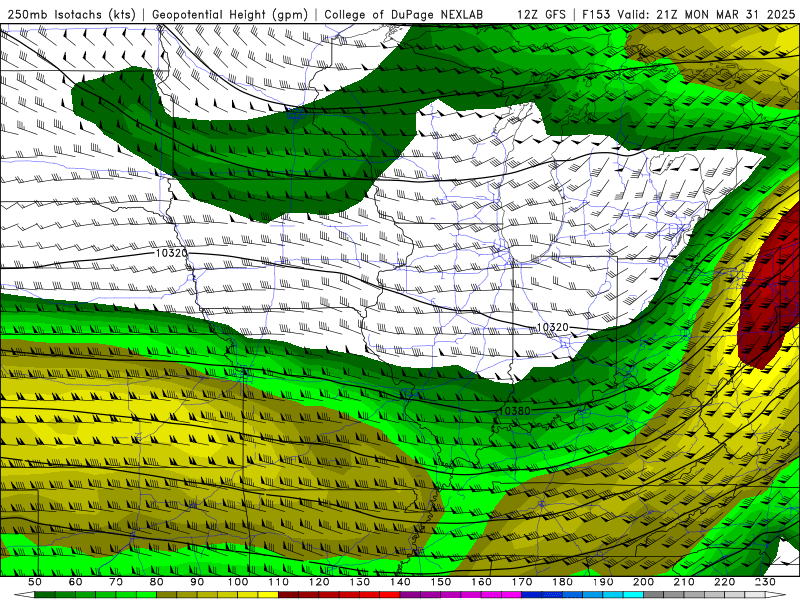Image resolution: width=800 pixels, height=600 pixels.
Task: Click the 140 value on the colorbar scale
Action: (x=400, y=582)
